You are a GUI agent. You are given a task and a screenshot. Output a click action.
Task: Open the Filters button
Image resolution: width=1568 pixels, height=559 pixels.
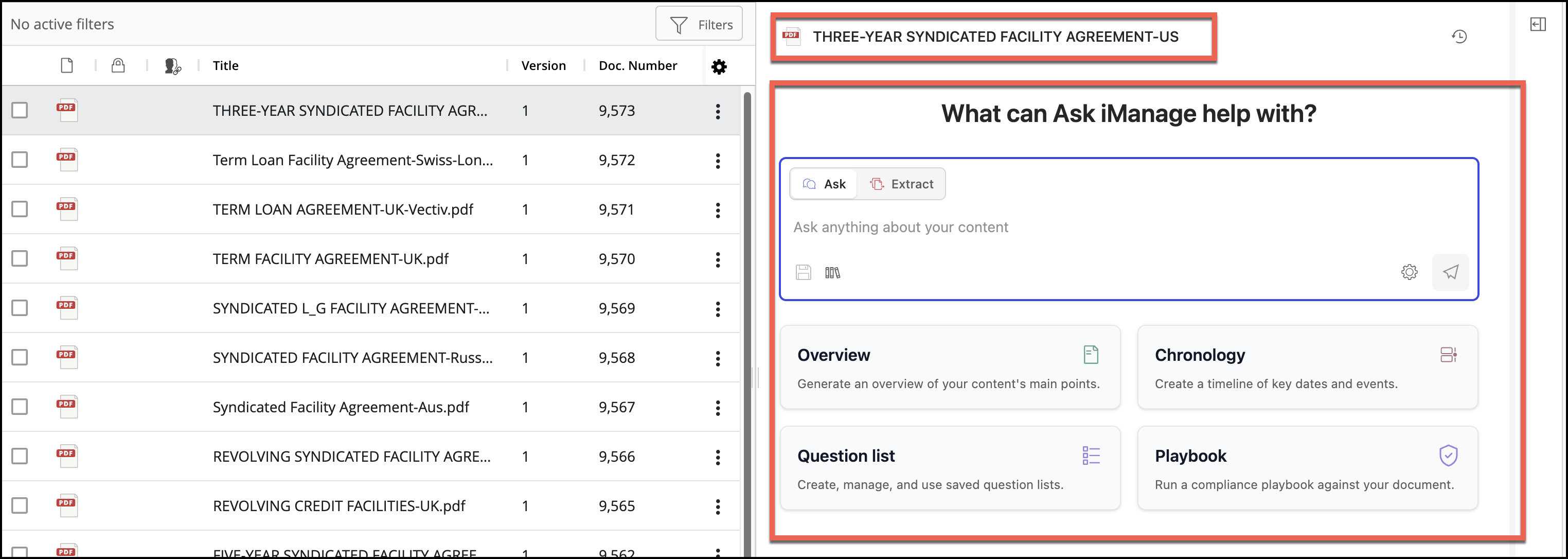point(699,24)
